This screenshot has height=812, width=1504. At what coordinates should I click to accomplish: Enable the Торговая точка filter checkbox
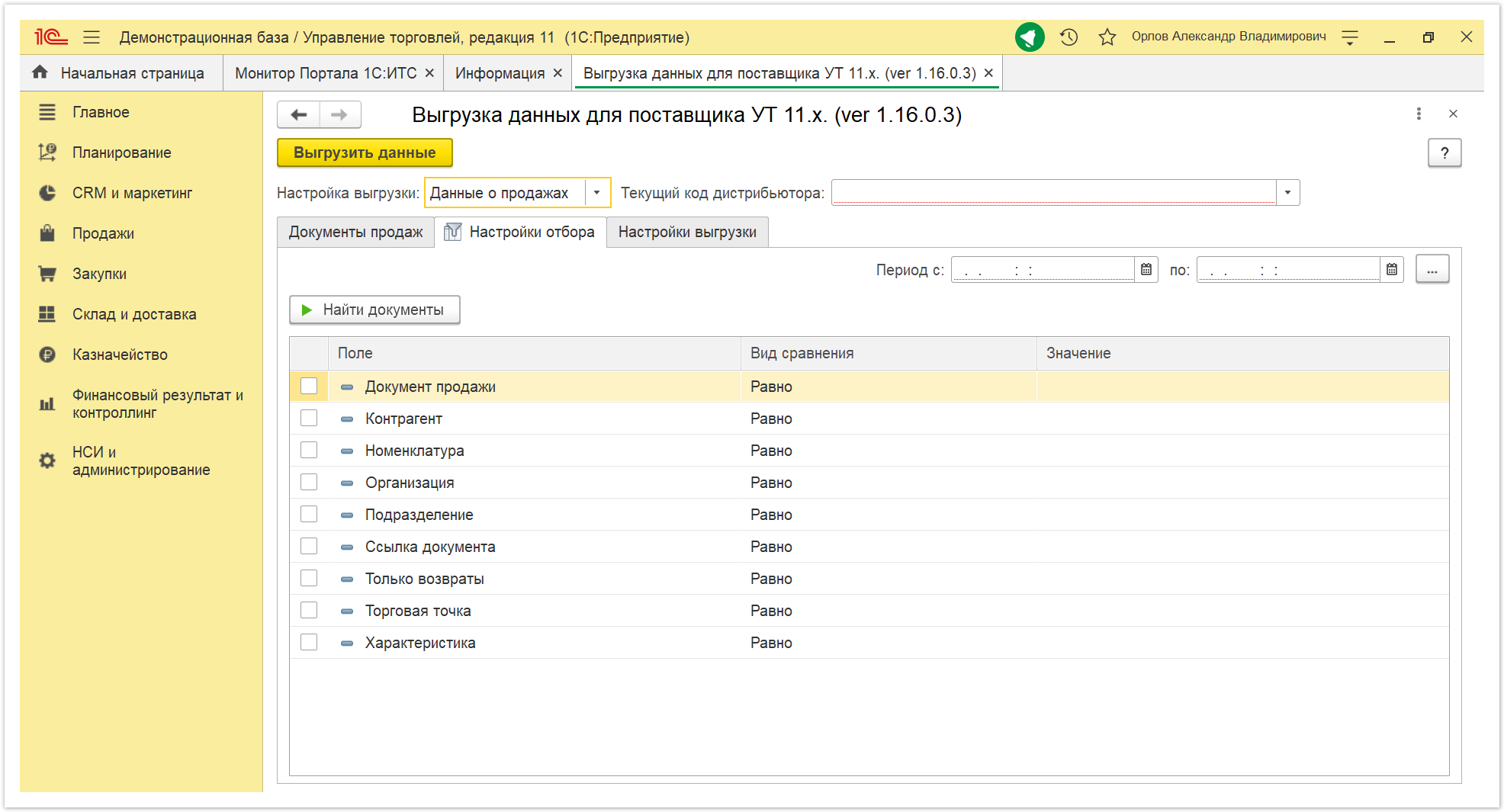(309, 610)
